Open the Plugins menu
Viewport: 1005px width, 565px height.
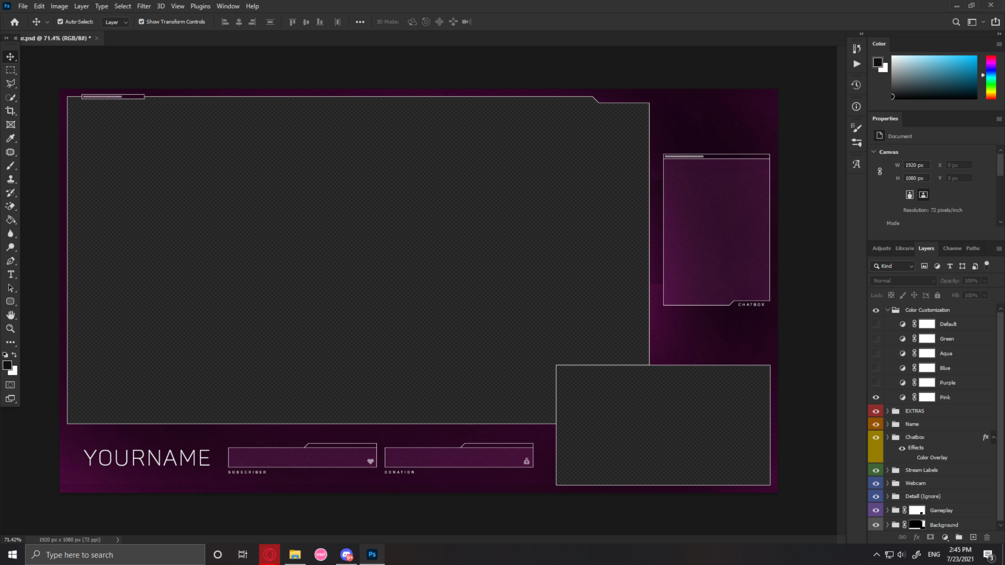[x=200, y=6]
